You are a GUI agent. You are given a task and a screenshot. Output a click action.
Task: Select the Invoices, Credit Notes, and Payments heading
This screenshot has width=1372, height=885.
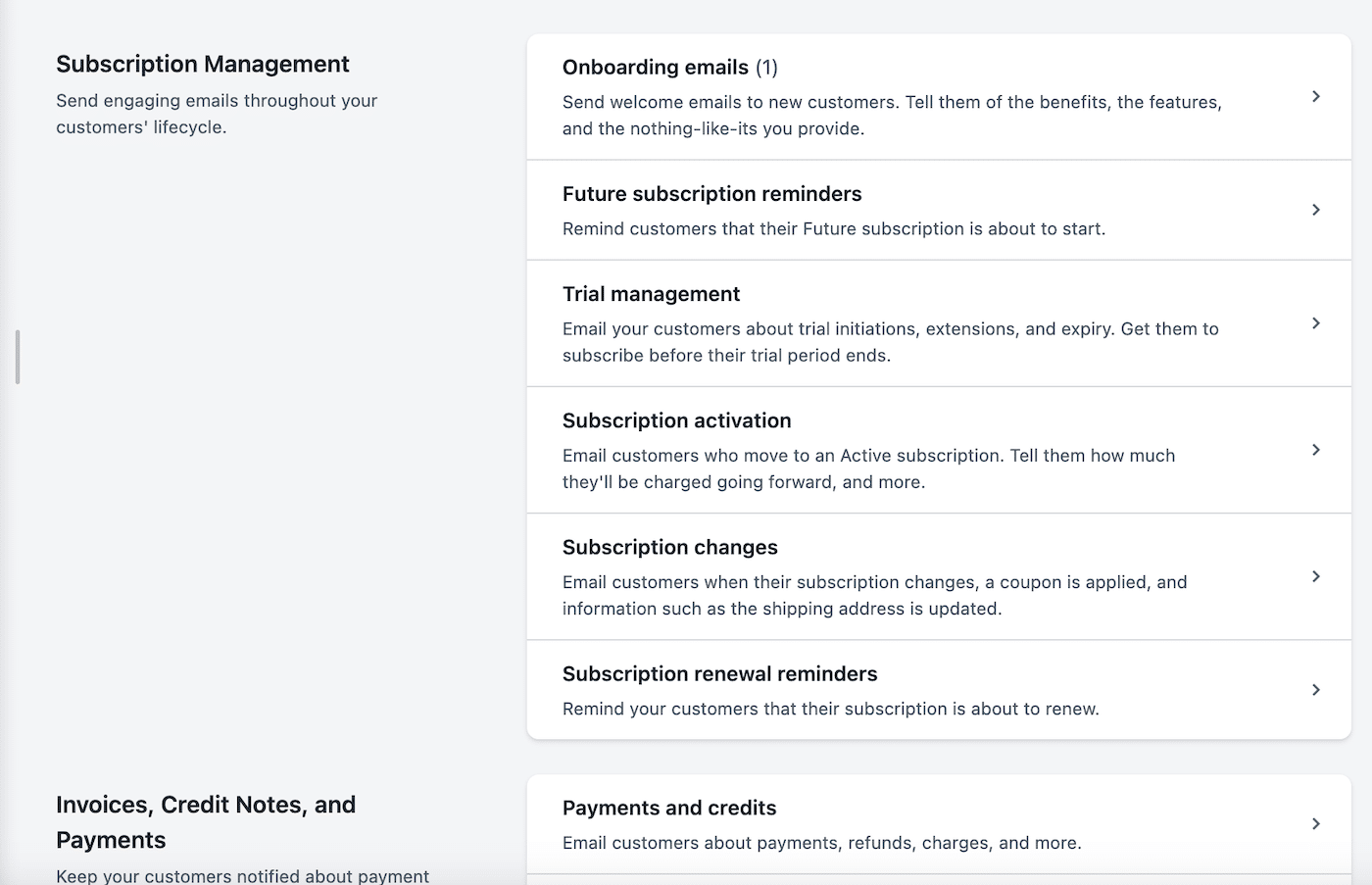tap(206, 821)
